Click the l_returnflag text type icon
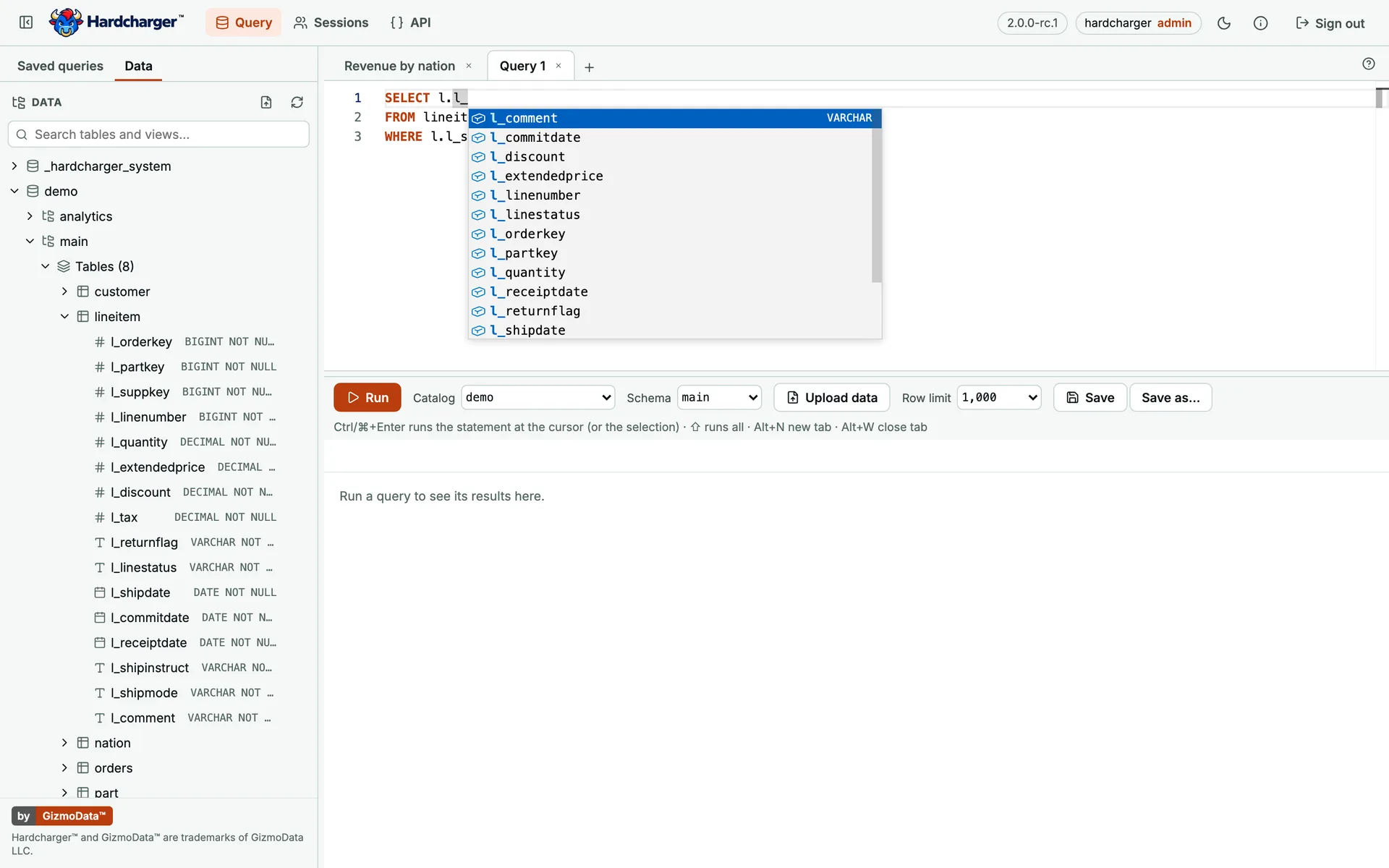Screen dimensions: 1389x868 tap(100, 542)
